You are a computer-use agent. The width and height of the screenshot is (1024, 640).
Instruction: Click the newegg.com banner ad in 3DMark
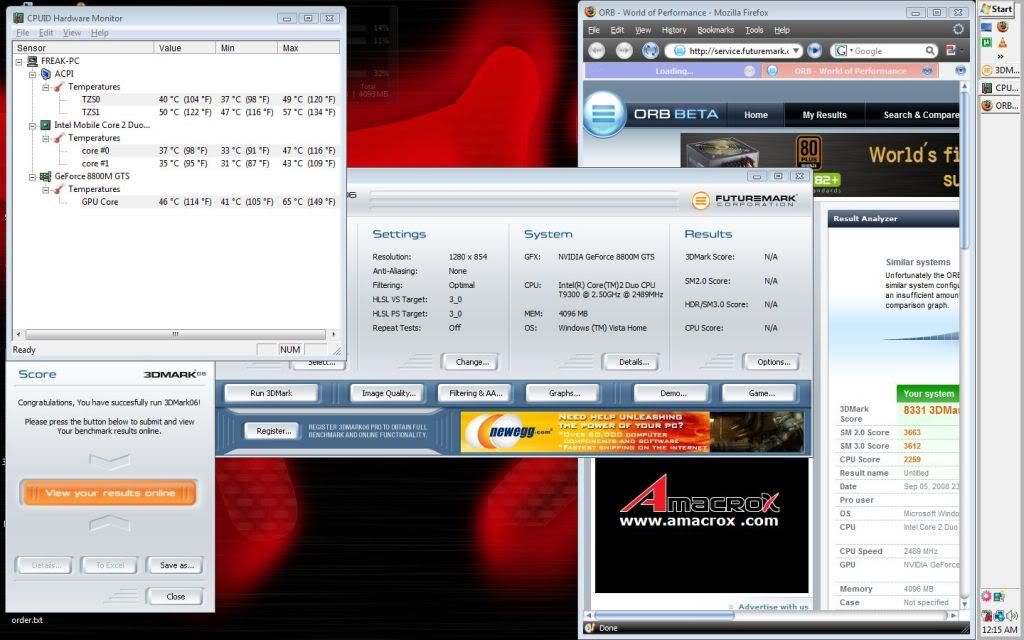pos(632,432)
